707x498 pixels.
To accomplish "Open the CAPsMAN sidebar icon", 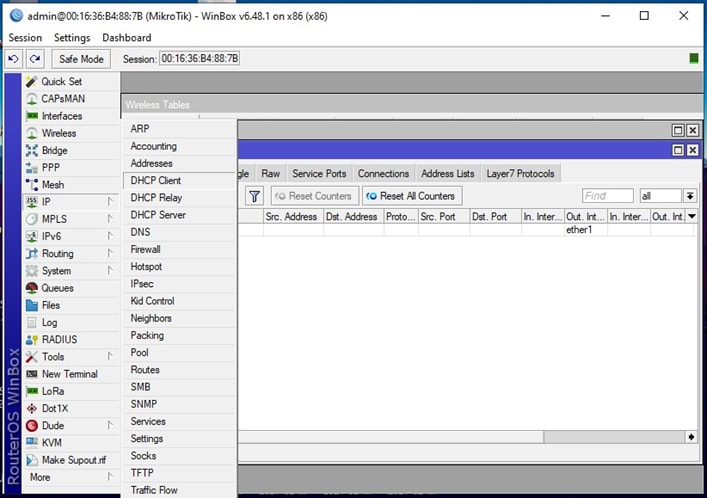I will [32, 99].
